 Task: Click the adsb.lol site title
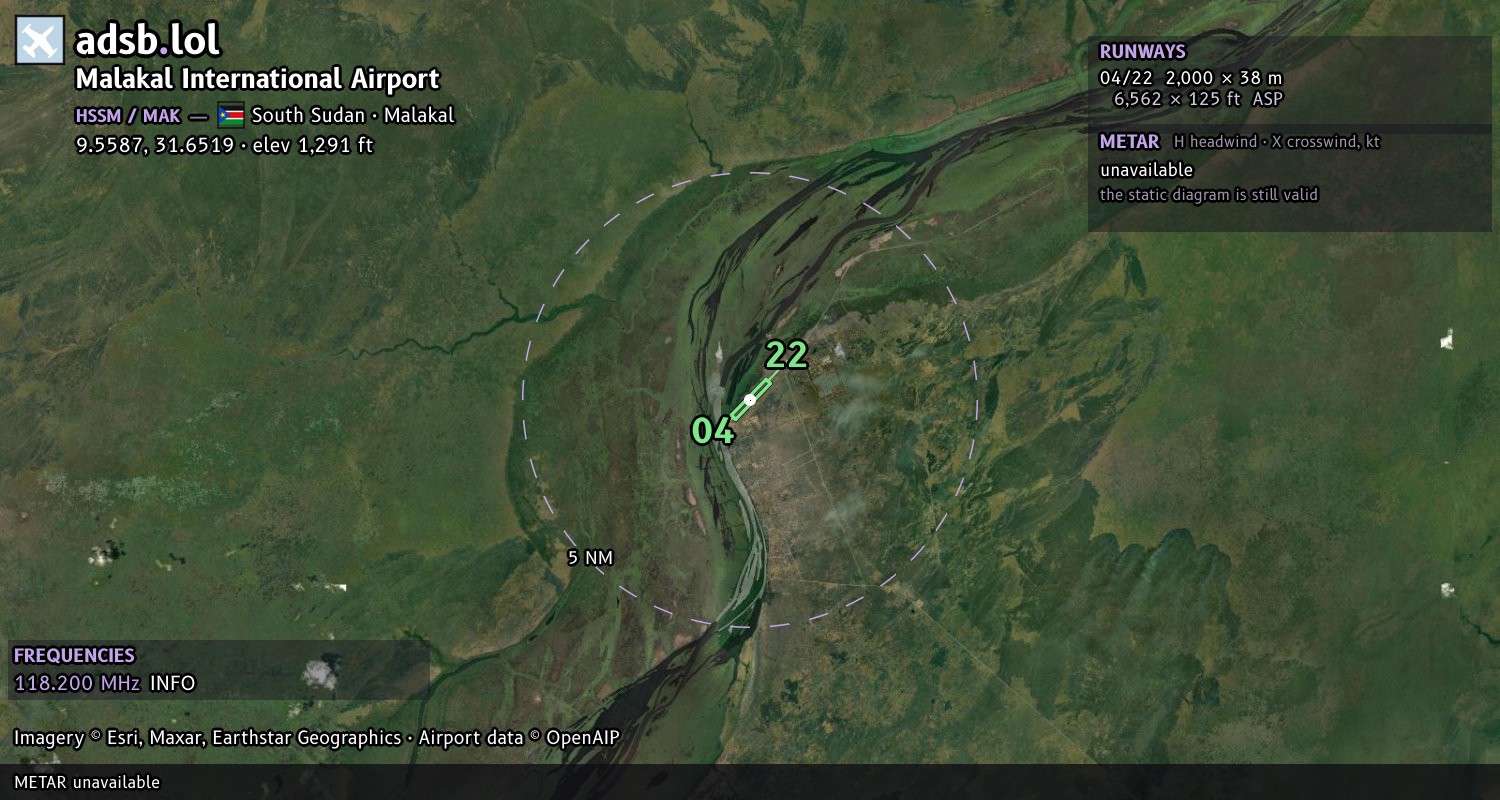(x=147, y=41)
